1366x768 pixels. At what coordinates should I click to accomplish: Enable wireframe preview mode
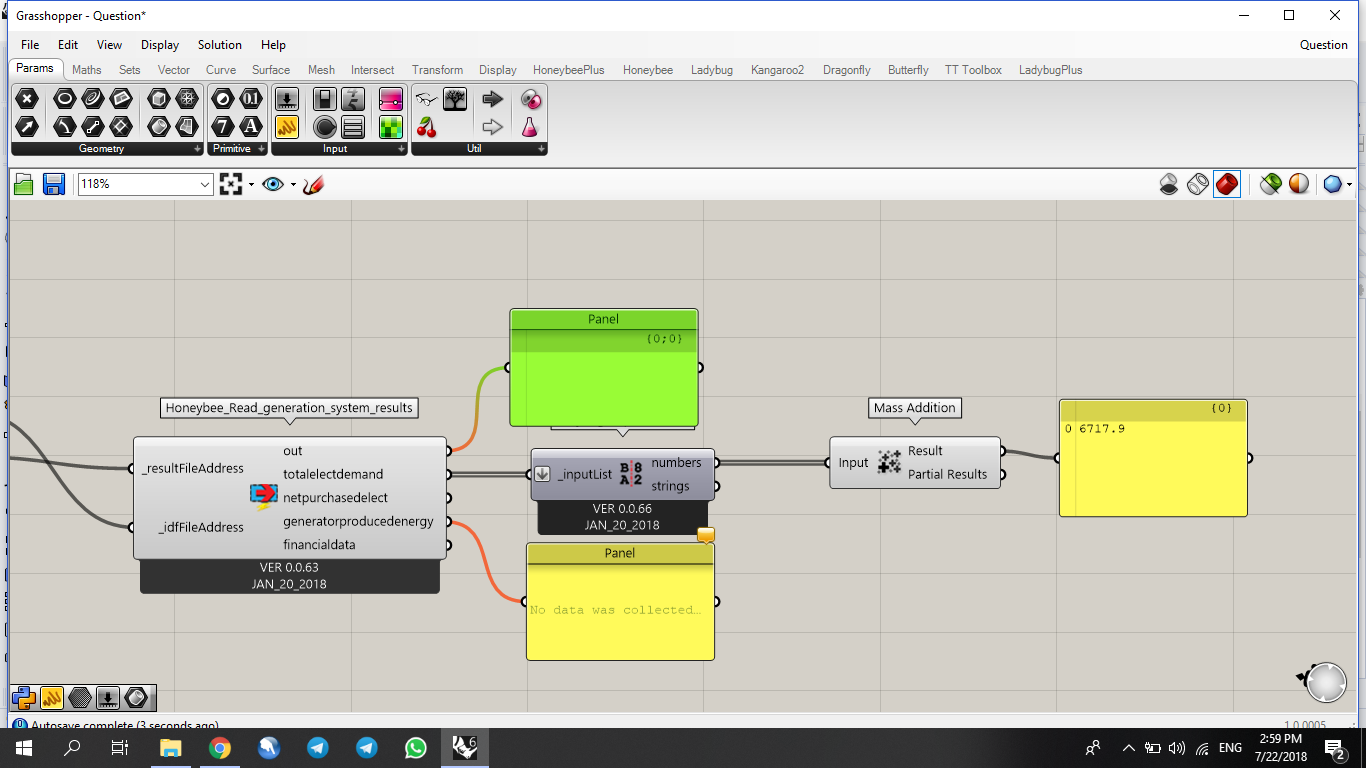point(1197,184)
